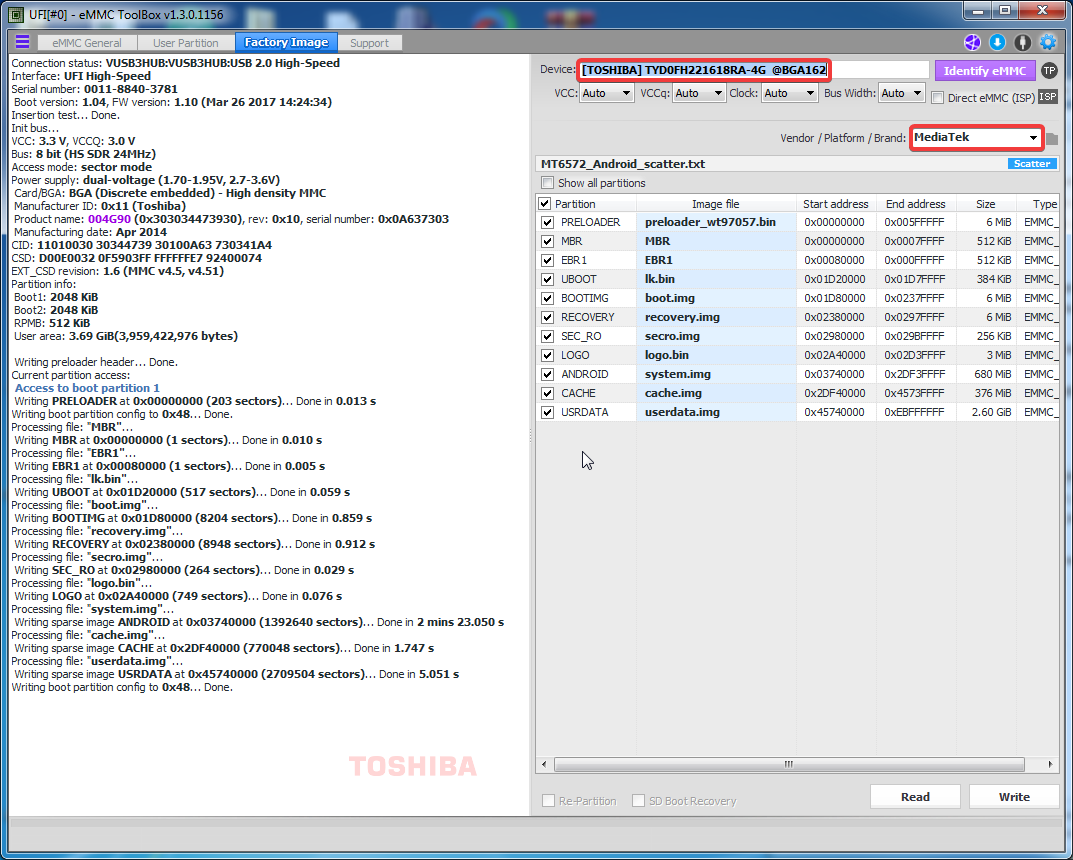
Task: Click the recovery.img image file cell
Action: click(x=716, y=317)
